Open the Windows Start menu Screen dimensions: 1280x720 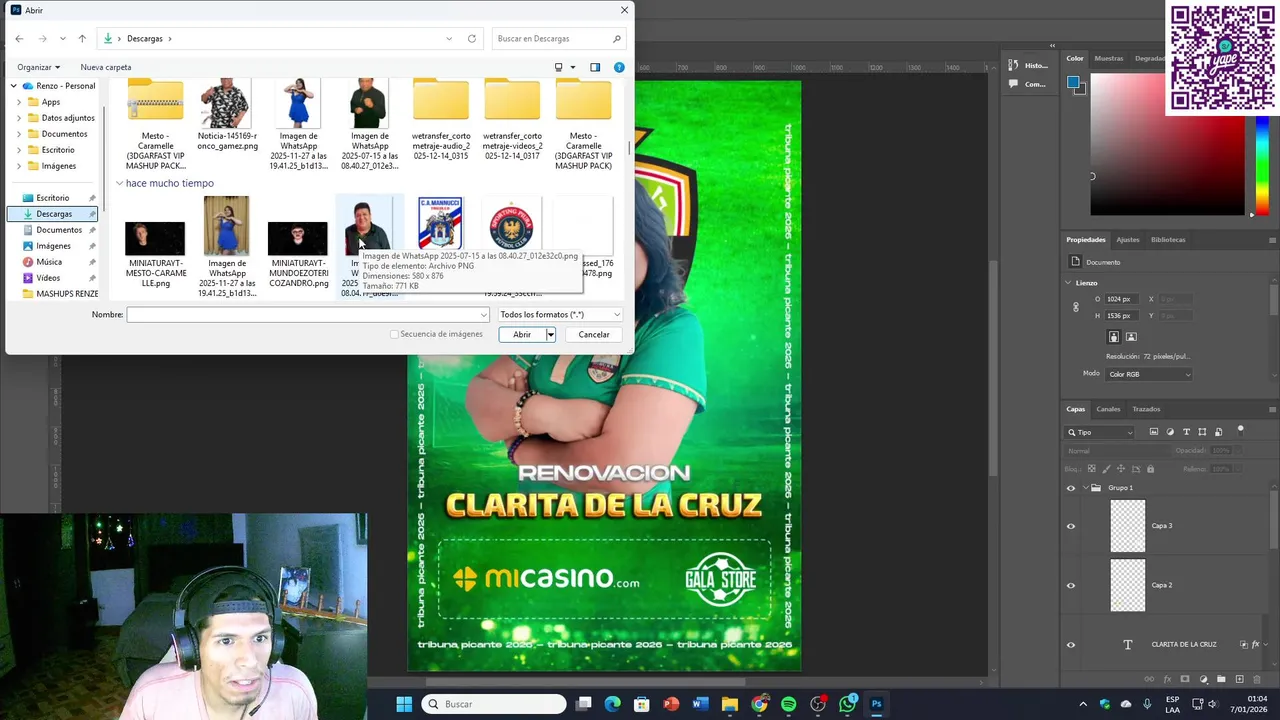click(404, 704)
